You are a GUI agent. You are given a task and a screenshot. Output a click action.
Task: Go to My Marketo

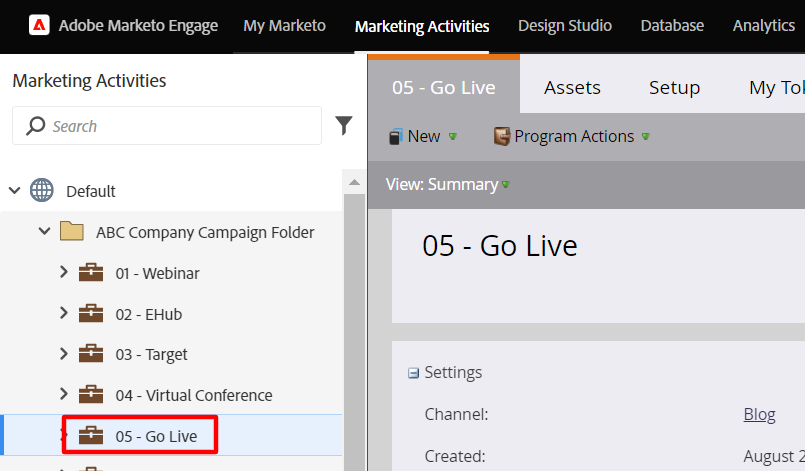[284, 26]
